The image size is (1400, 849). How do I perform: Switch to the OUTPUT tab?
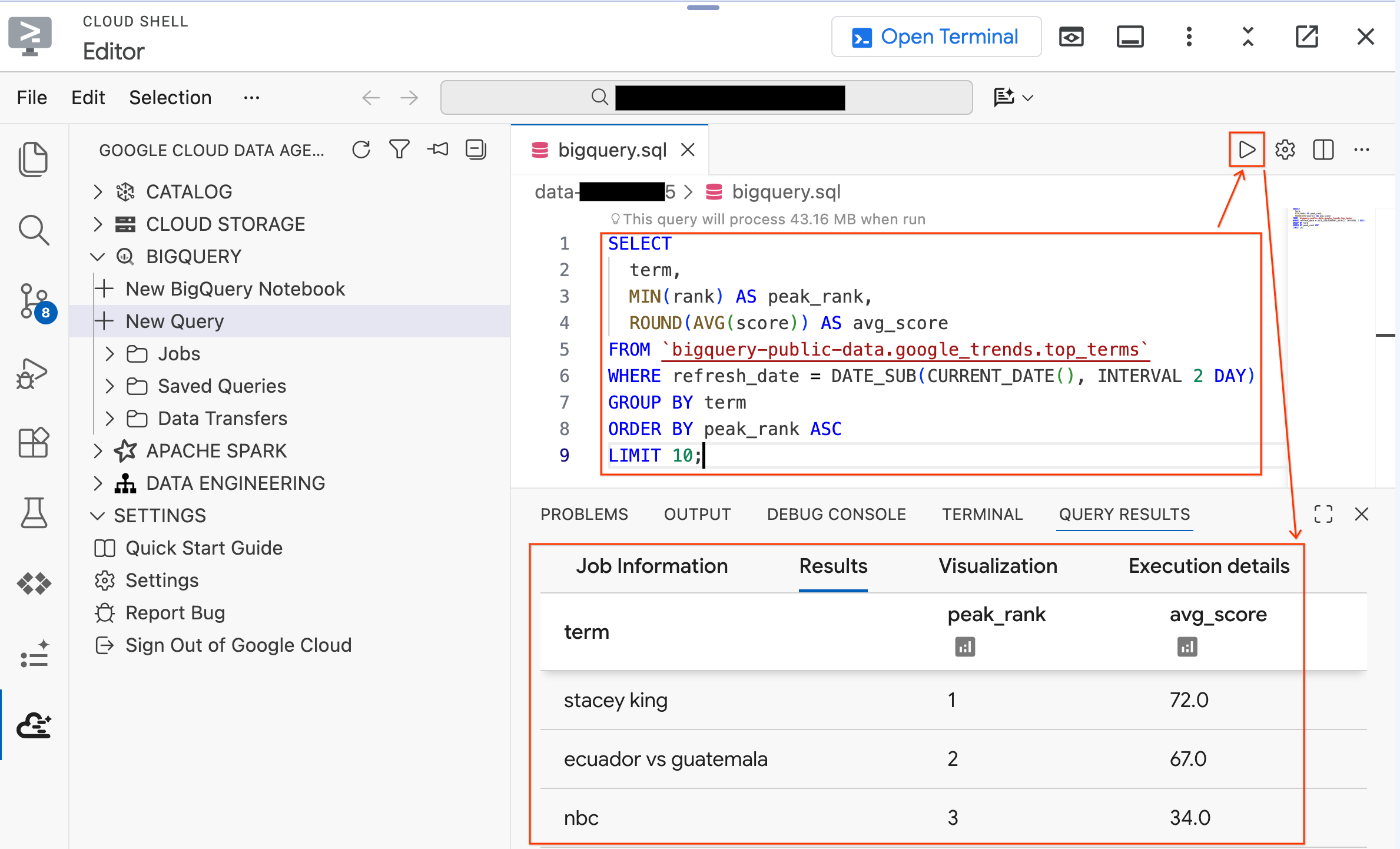(697, 514)
